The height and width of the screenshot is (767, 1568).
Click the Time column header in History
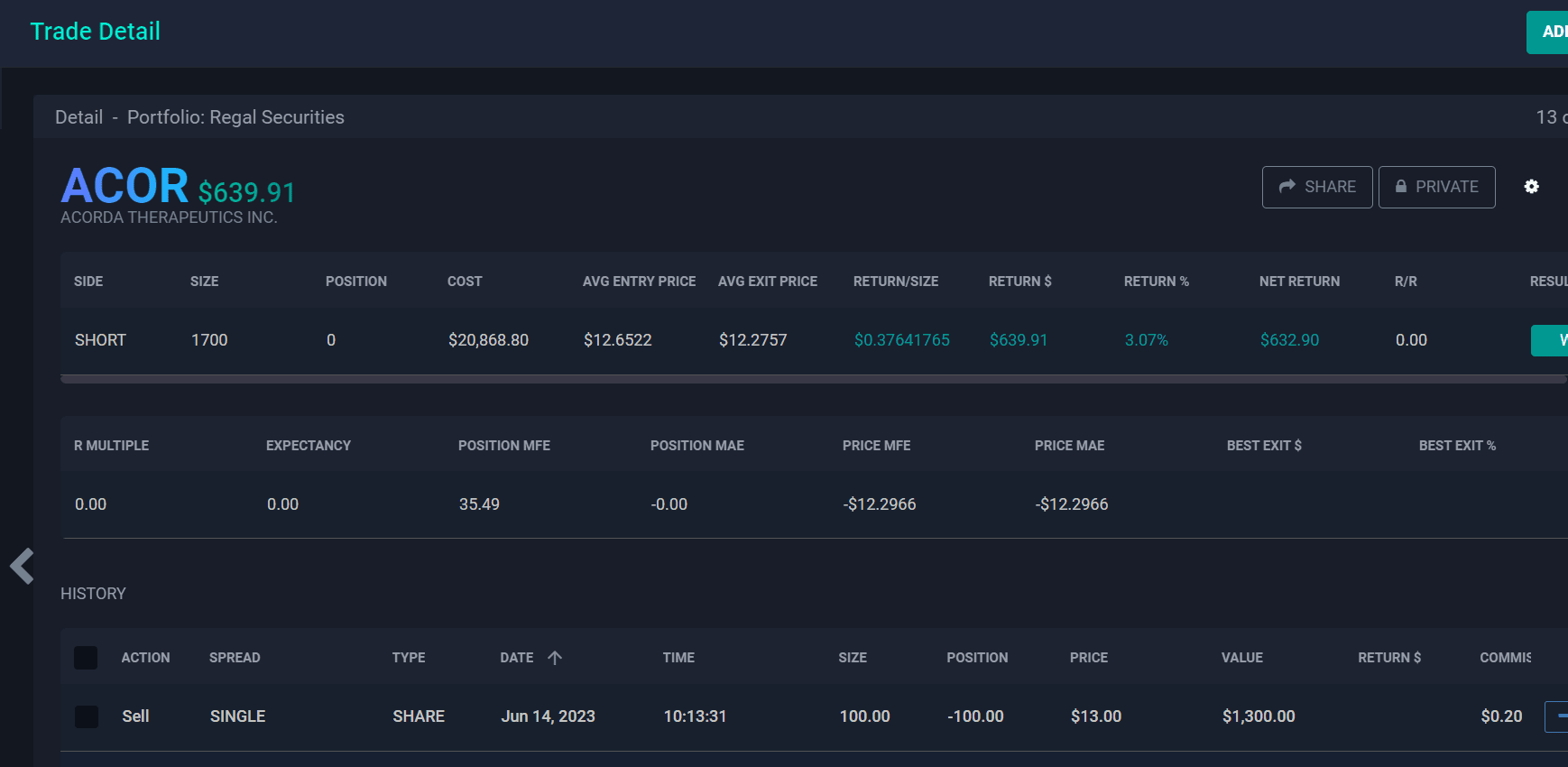[678, 658]
